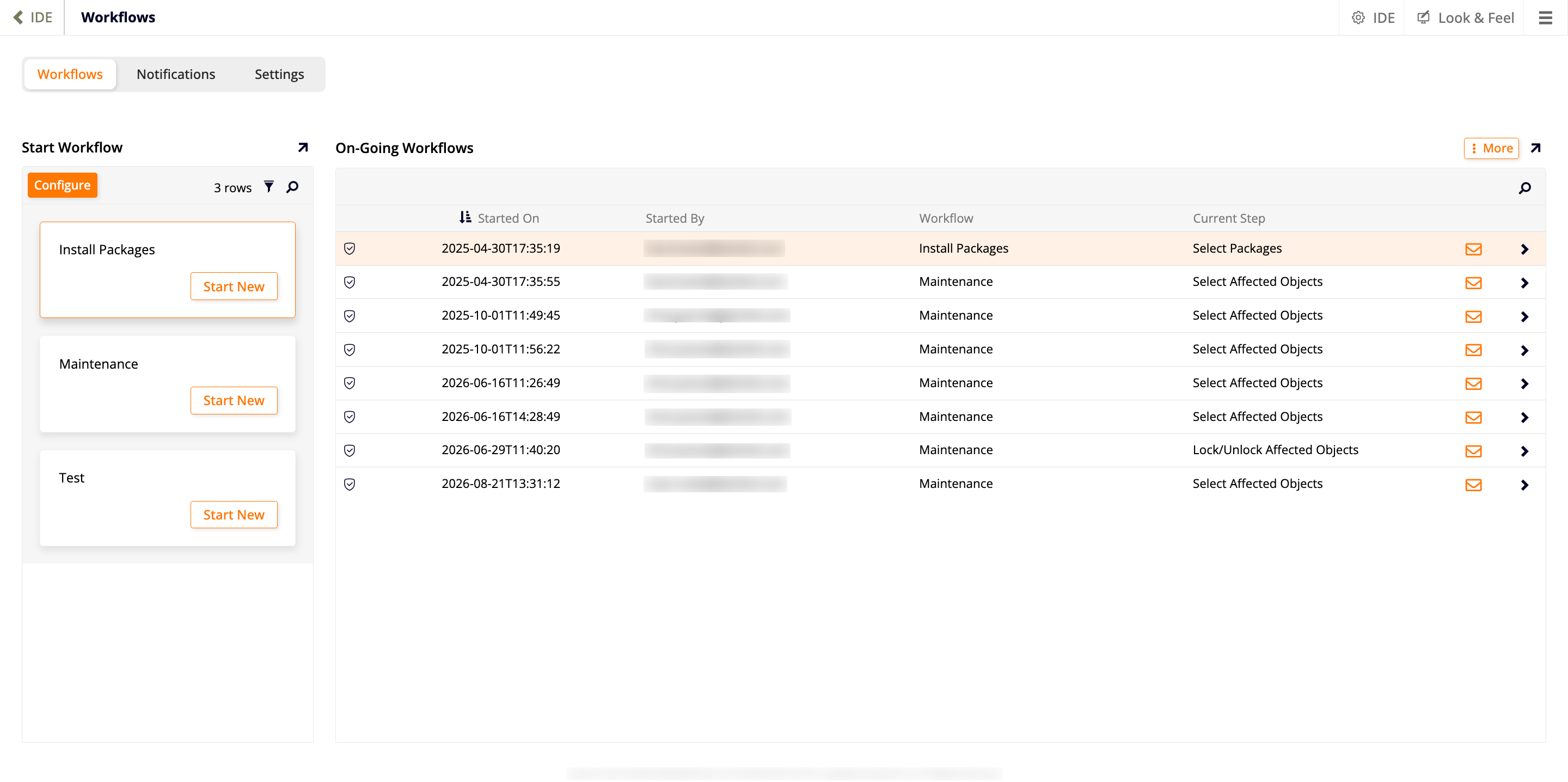
Task: Select the Install Packages workflow card
Action: tap(167, 270)
